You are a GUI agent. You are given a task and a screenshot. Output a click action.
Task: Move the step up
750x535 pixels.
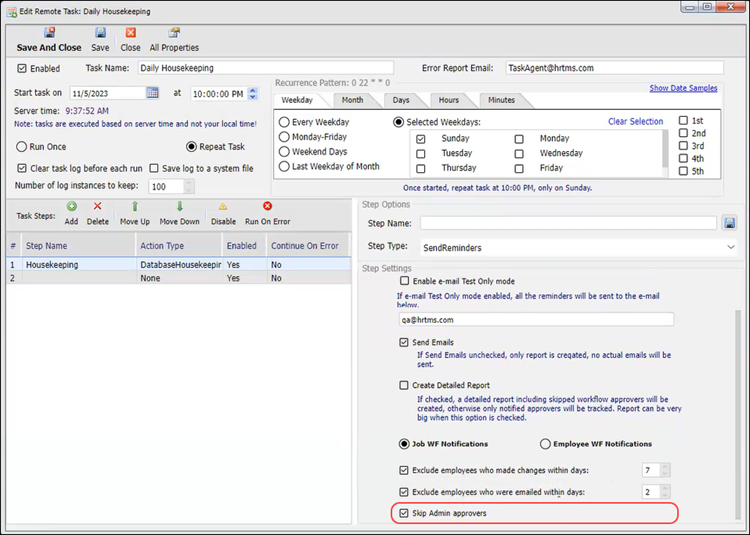135,207
